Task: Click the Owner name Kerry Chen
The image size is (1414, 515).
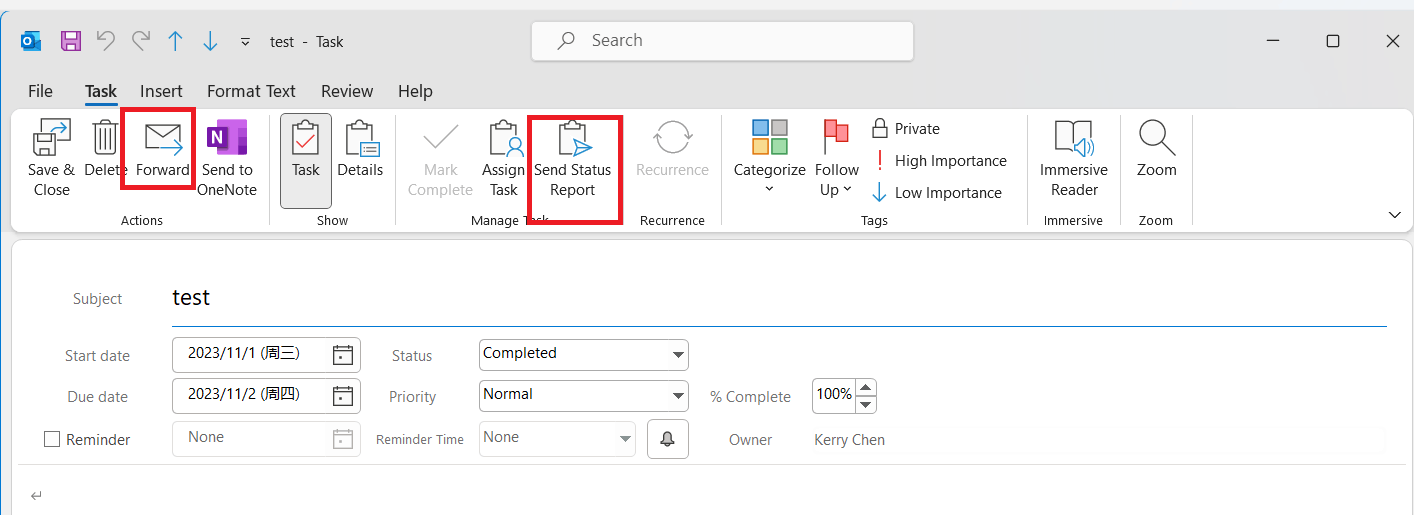Action: click(849, 440)
